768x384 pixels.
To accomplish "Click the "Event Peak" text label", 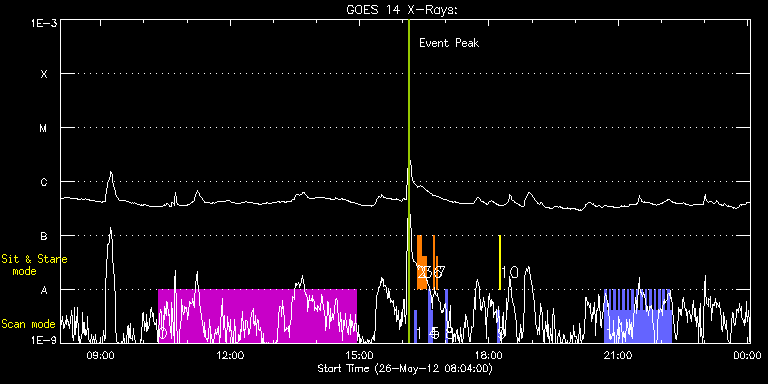I will tap(449, 43).
